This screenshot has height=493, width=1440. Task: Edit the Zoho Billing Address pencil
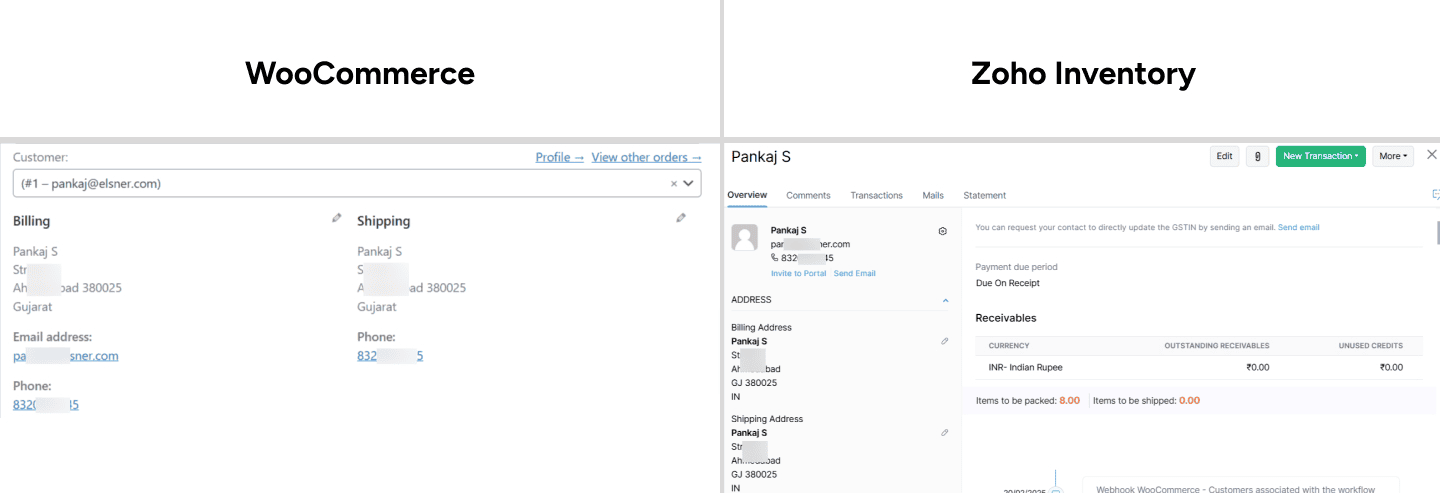click(945, 341)
